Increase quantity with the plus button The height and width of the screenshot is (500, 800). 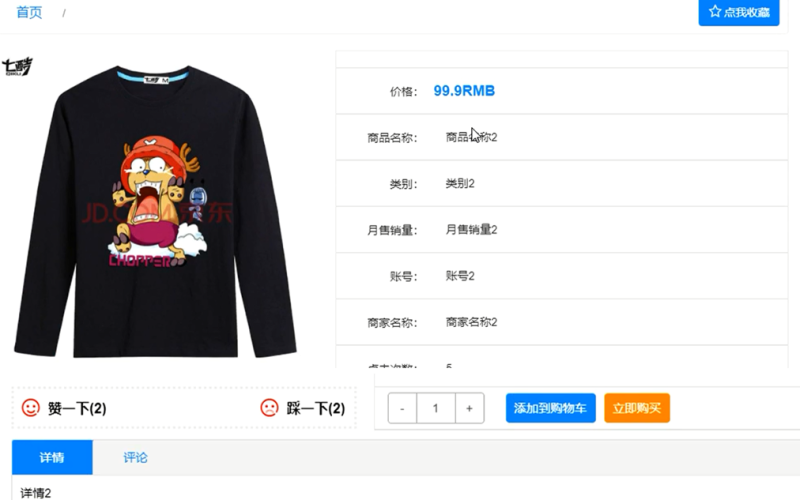[469, 408]
